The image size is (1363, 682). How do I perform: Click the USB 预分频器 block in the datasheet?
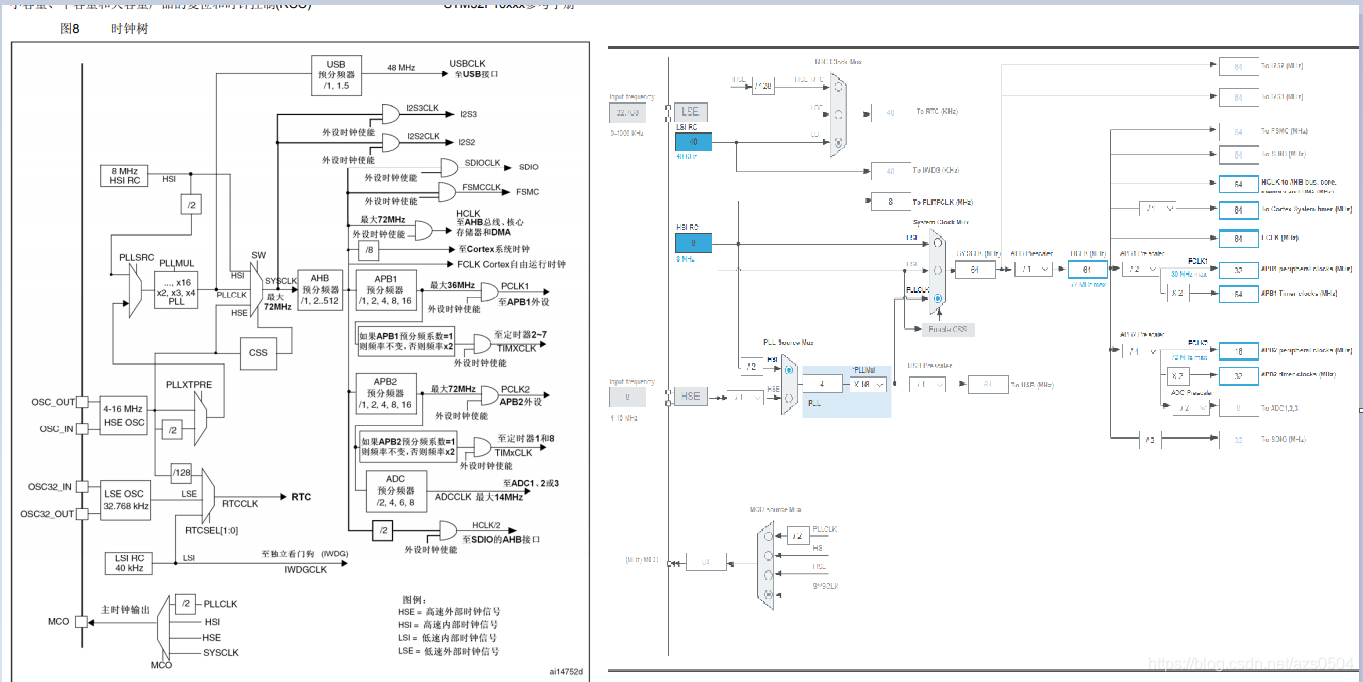(336, 76)
